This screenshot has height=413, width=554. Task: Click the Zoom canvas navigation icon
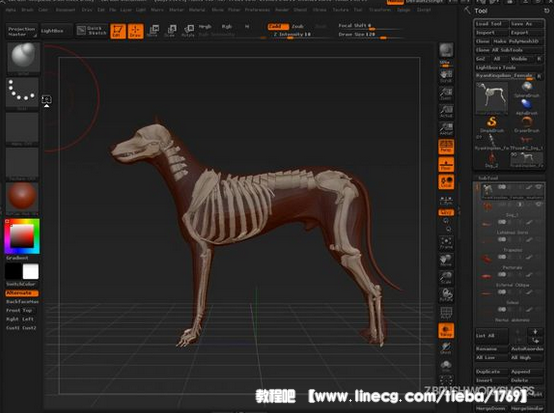[446, 94]
